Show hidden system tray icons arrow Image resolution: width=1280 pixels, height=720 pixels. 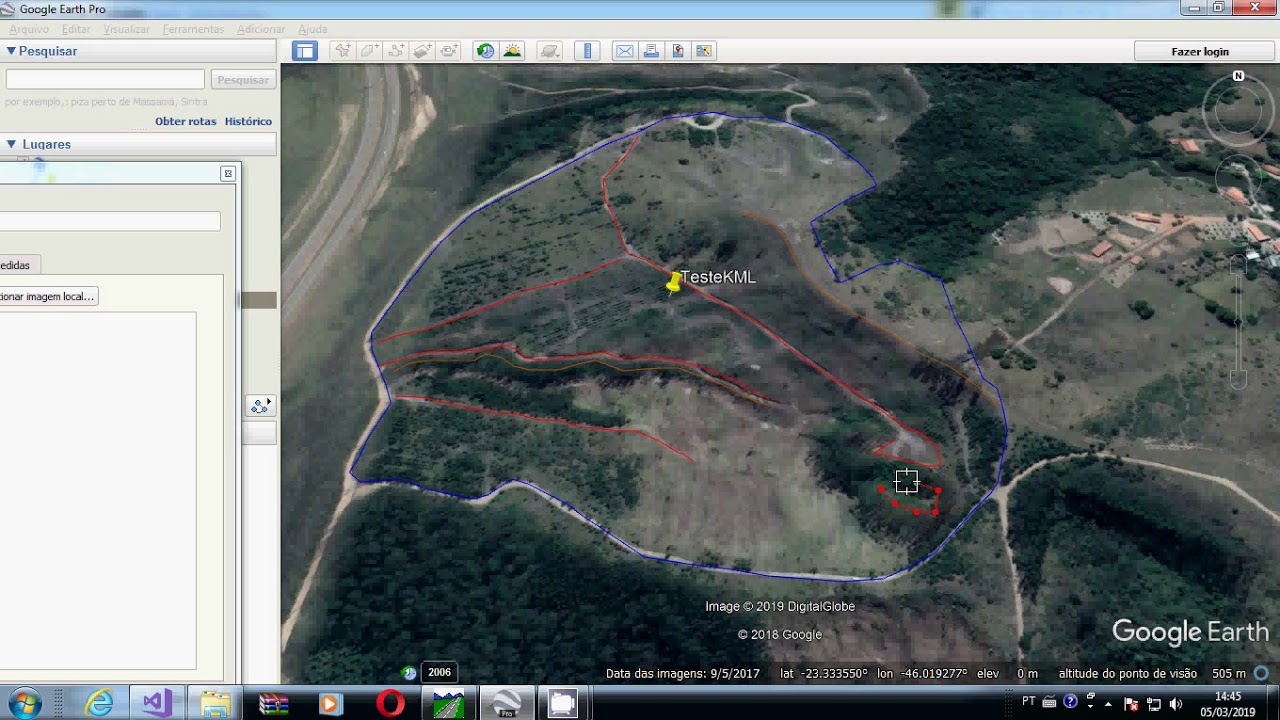click(x=1108, y=704)
